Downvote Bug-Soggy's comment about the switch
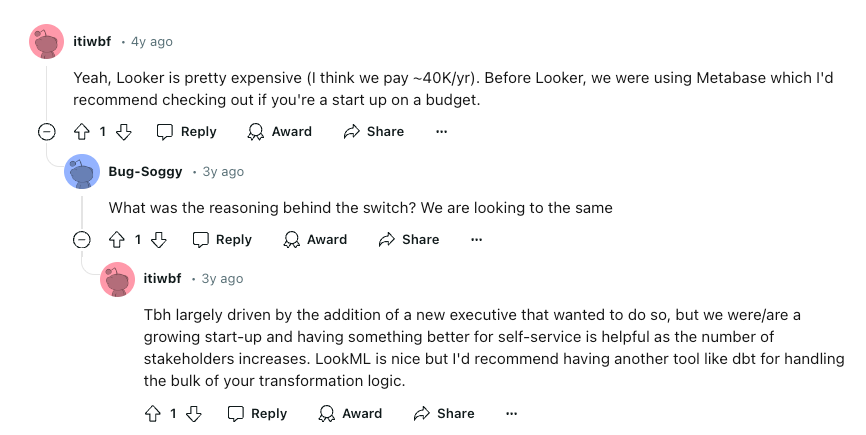This screenshot has height=435, width=866. (159, 239)
